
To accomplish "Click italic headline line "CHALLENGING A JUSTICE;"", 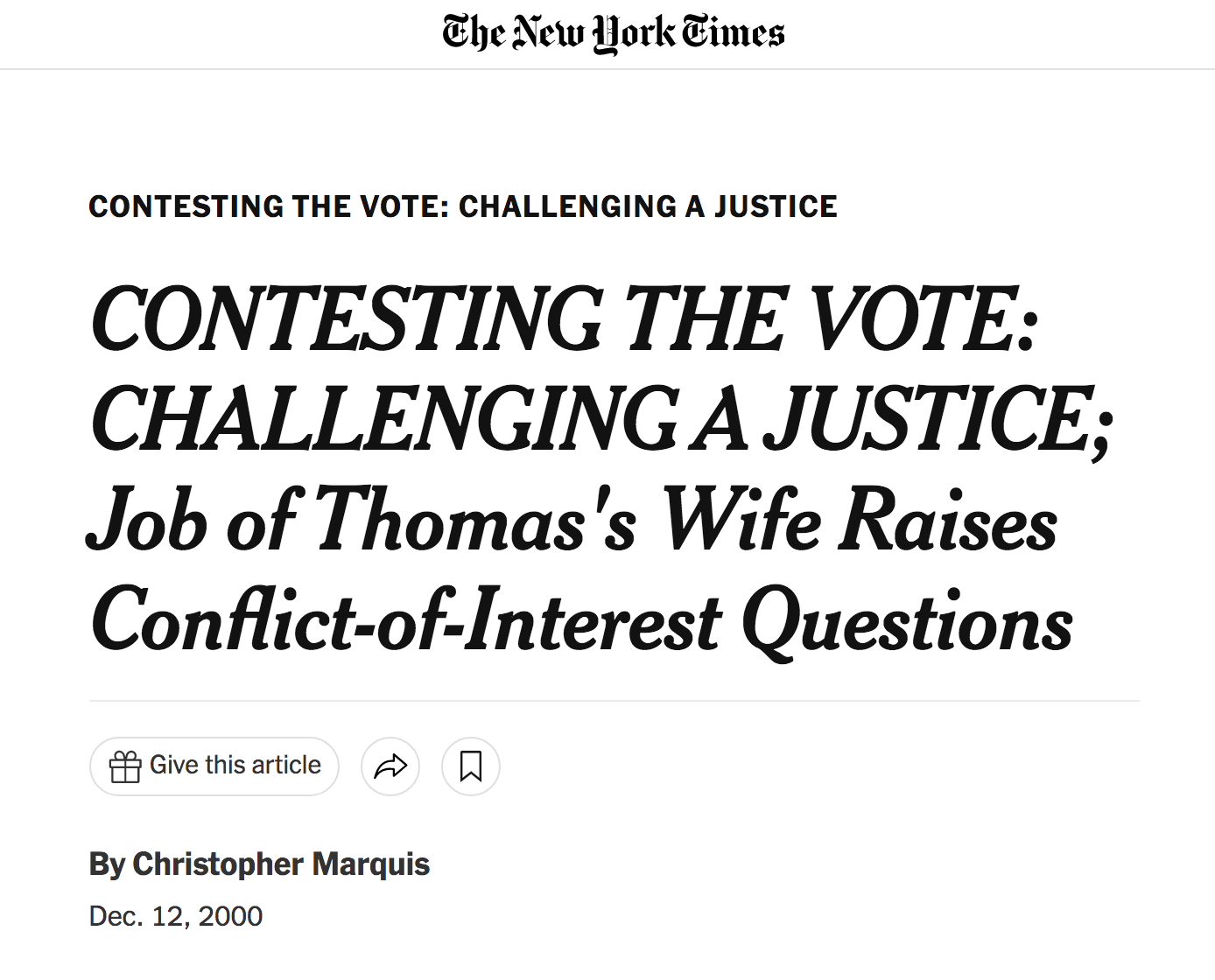I will click(x=602, y=420).
